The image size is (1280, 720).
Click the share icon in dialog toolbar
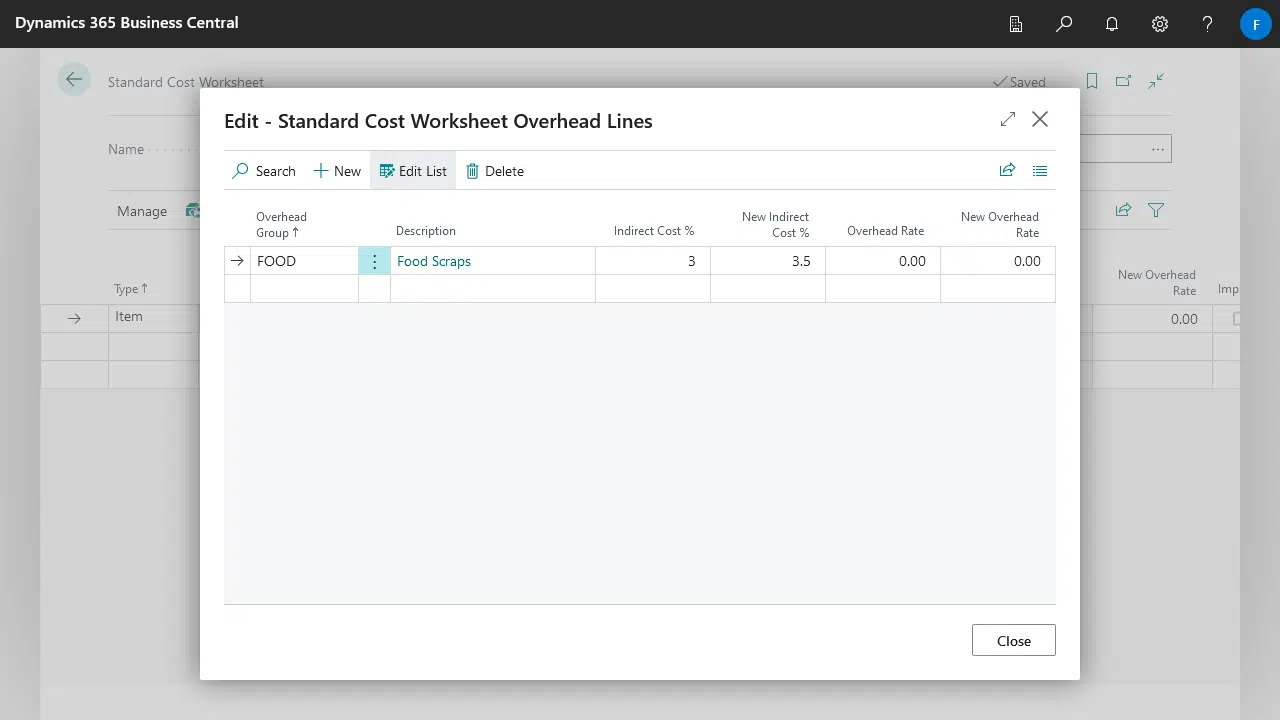pos(1007,171)
